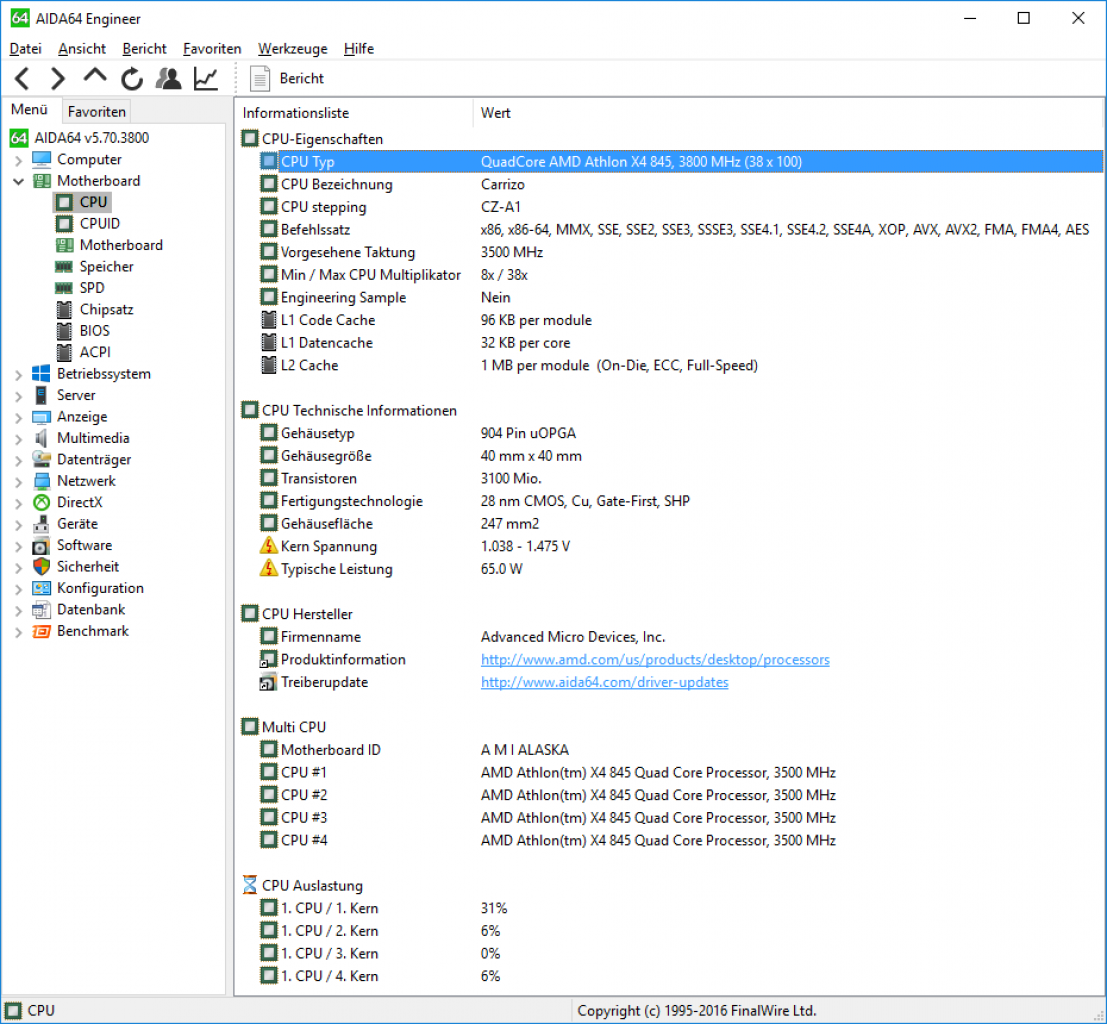Click the Datenträger disk icon
This screenshot has height=1024, width=1107.
(x=41, y=459)
